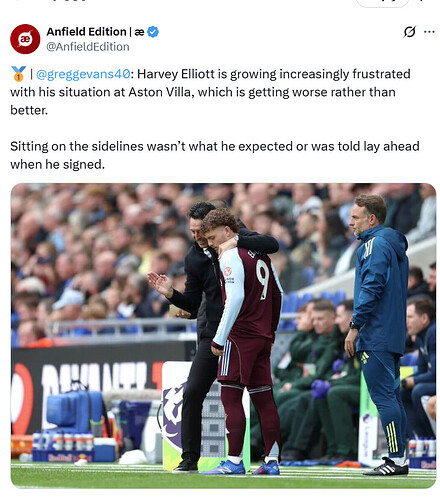Viewport: 440px width, 500px height.
Task: Open the attached match photo
Action: pyautogui.click(x=223, y=336)
